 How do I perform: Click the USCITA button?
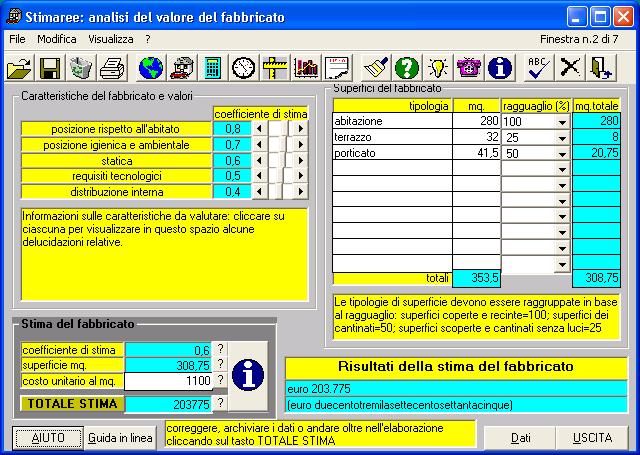(x=593, y=438)
